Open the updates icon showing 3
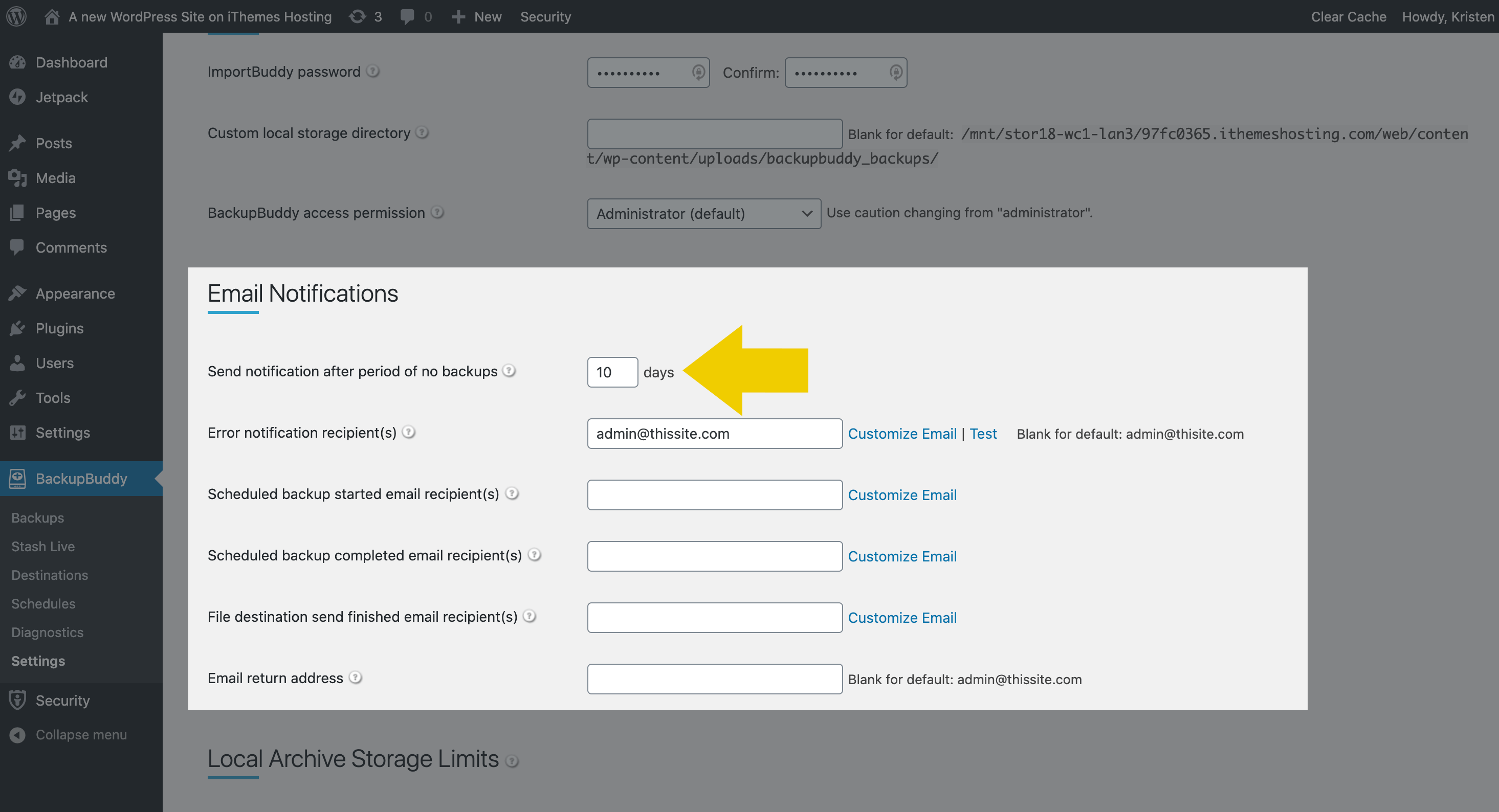Viewport: 1499px width, 812px height. pos(357,16)
